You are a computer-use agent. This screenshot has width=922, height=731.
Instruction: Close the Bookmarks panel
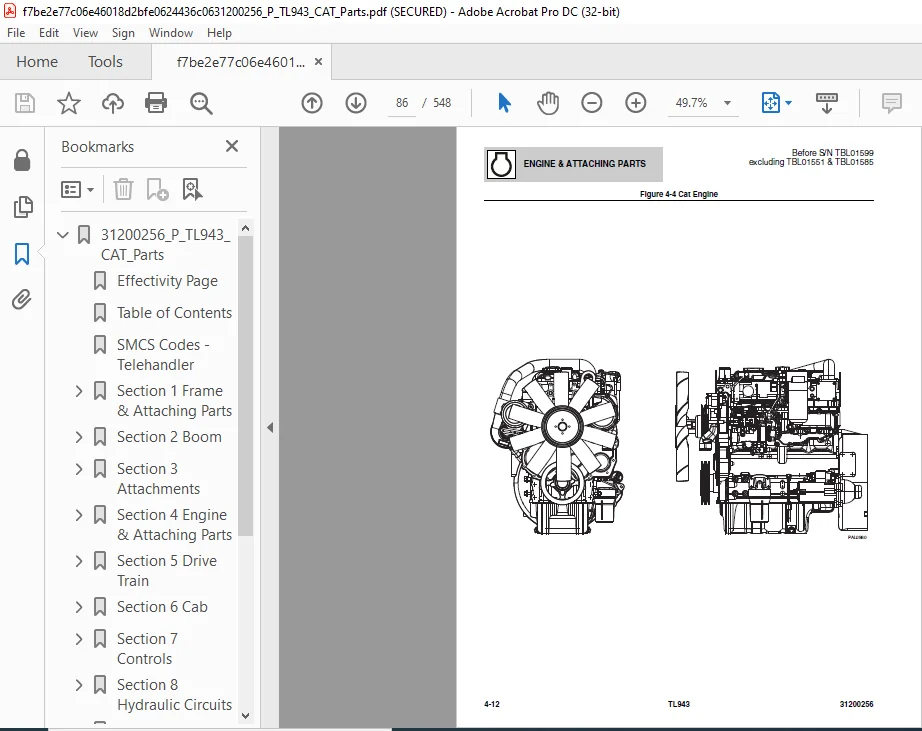coord(232,146)
